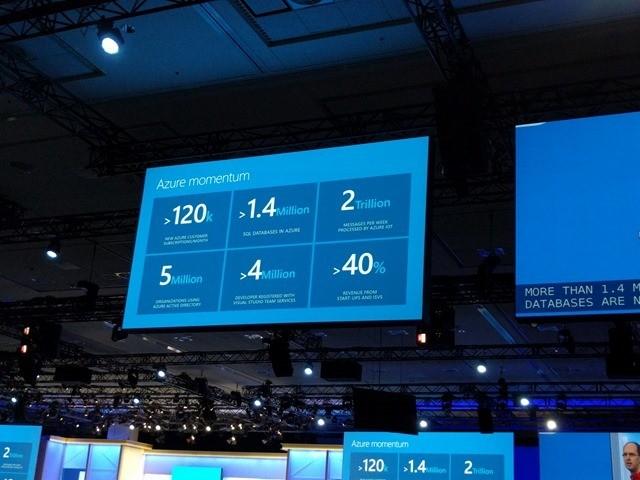Click the presenter's face at bottom right
Image resolution: width=640 pixels, height=480 pixels.
click(x=632, y=455)
